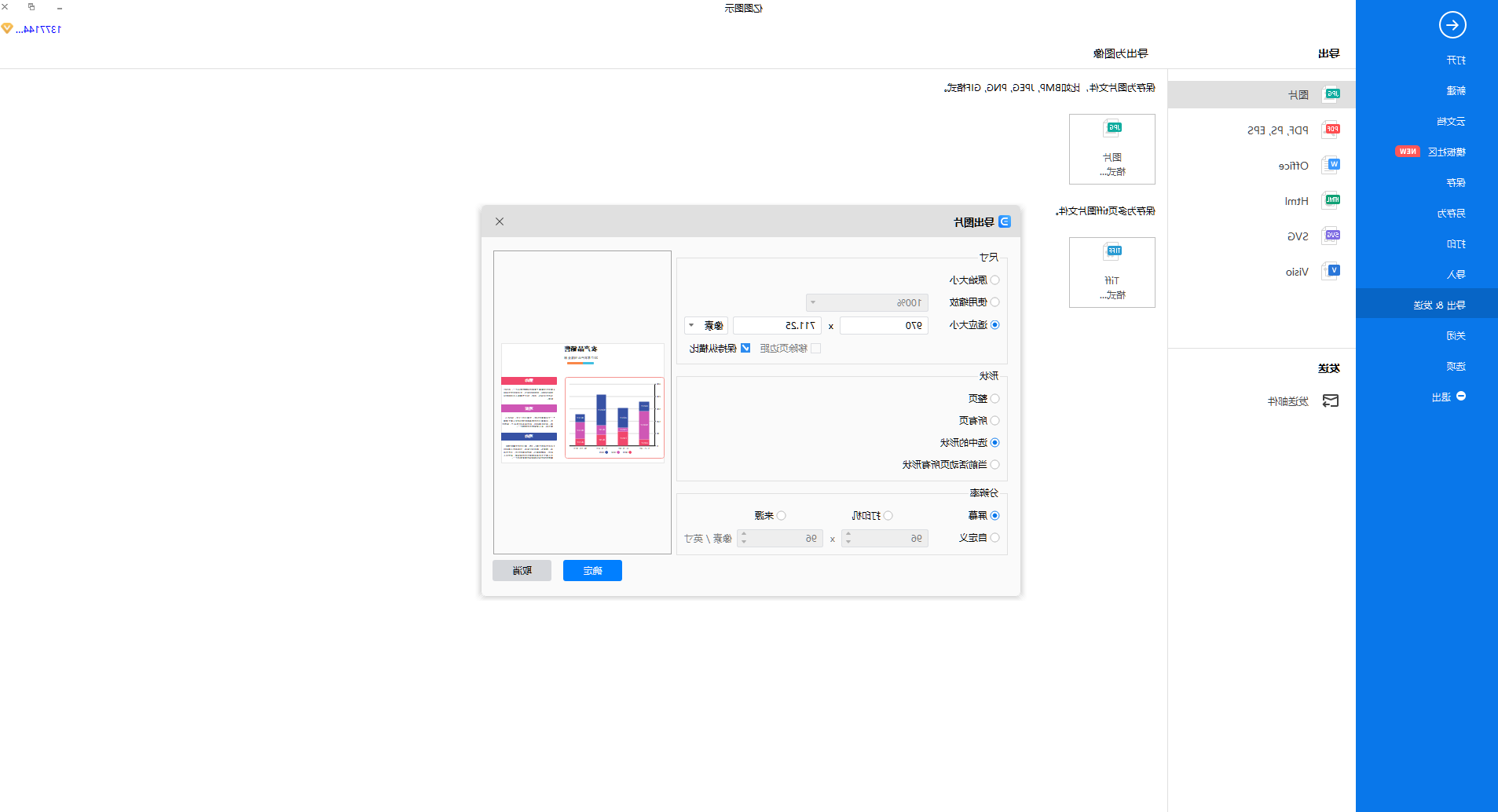Screen dimensions: 1498x812
Task: Click 选项 in the sidebar
Action: (x=1456, y=367)
